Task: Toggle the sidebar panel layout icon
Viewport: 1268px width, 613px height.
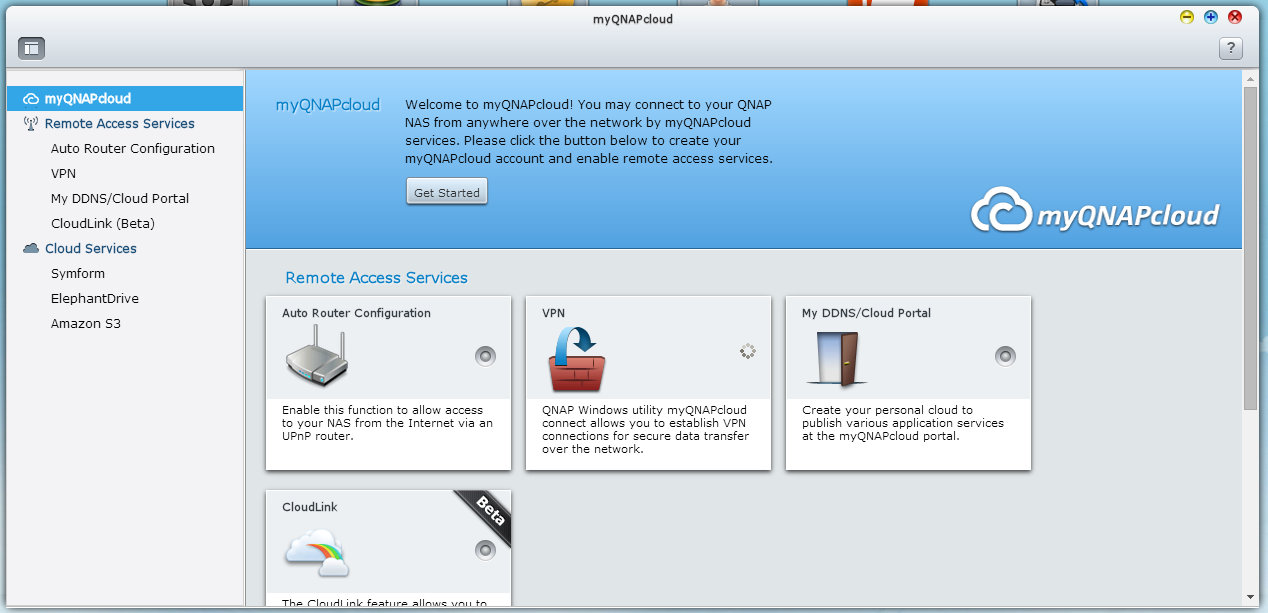Action: (x=31, y=47)
